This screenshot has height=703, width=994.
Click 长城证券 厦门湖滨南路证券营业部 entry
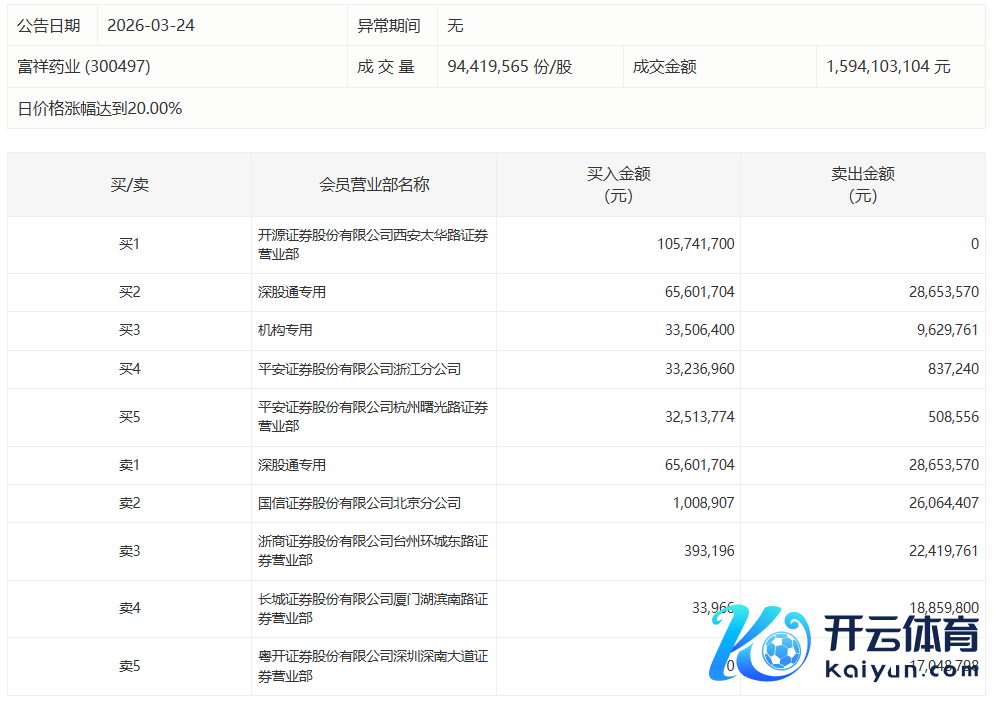click(372, 609)
